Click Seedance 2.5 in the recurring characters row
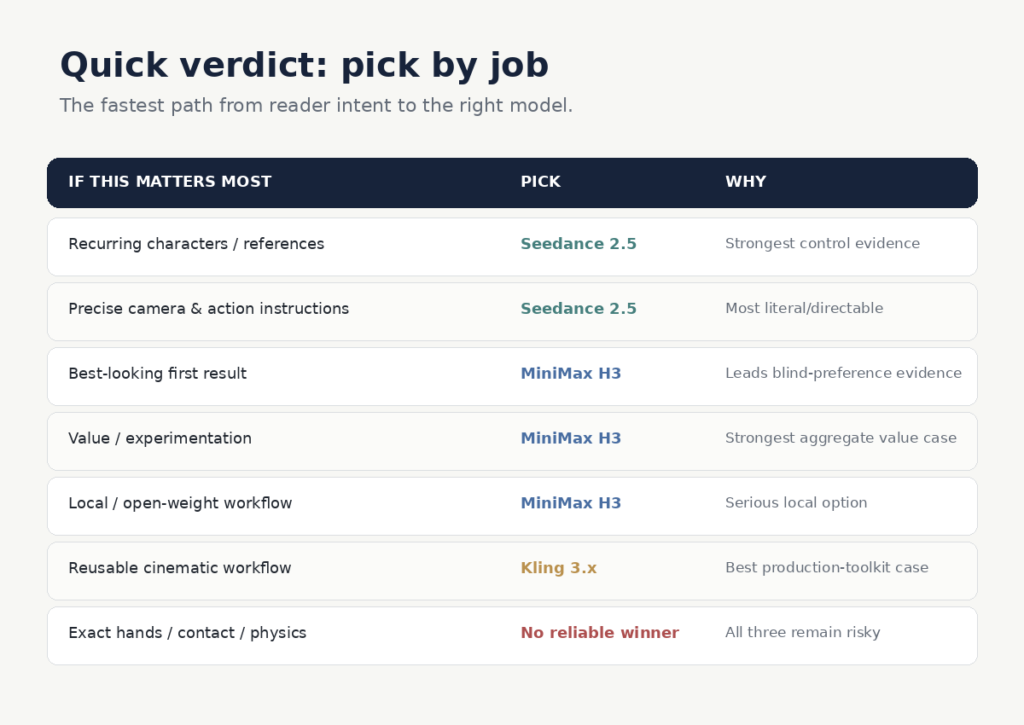Screen dimensions: 1024x725 click(x=578, y=244)
